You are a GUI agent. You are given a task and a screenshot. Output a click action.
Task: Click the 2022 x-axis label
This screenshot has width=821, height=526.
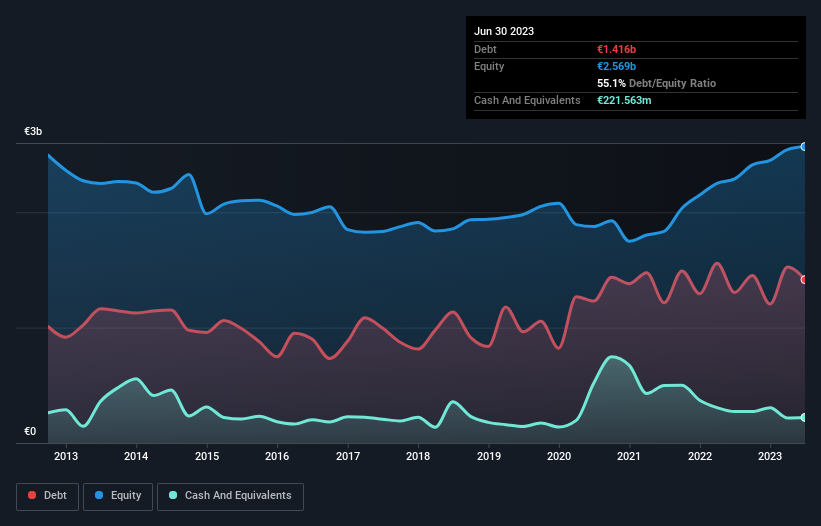[700, 456]
